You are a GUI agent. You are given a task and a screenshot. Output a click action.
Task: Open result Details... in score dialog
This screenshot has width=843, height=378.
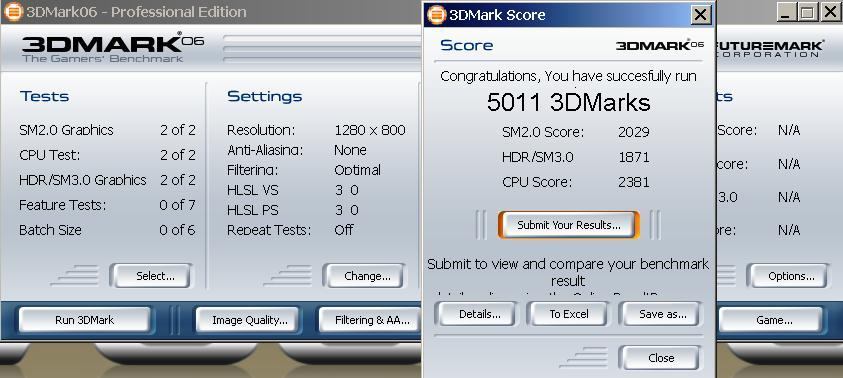[x=476, y=314]
